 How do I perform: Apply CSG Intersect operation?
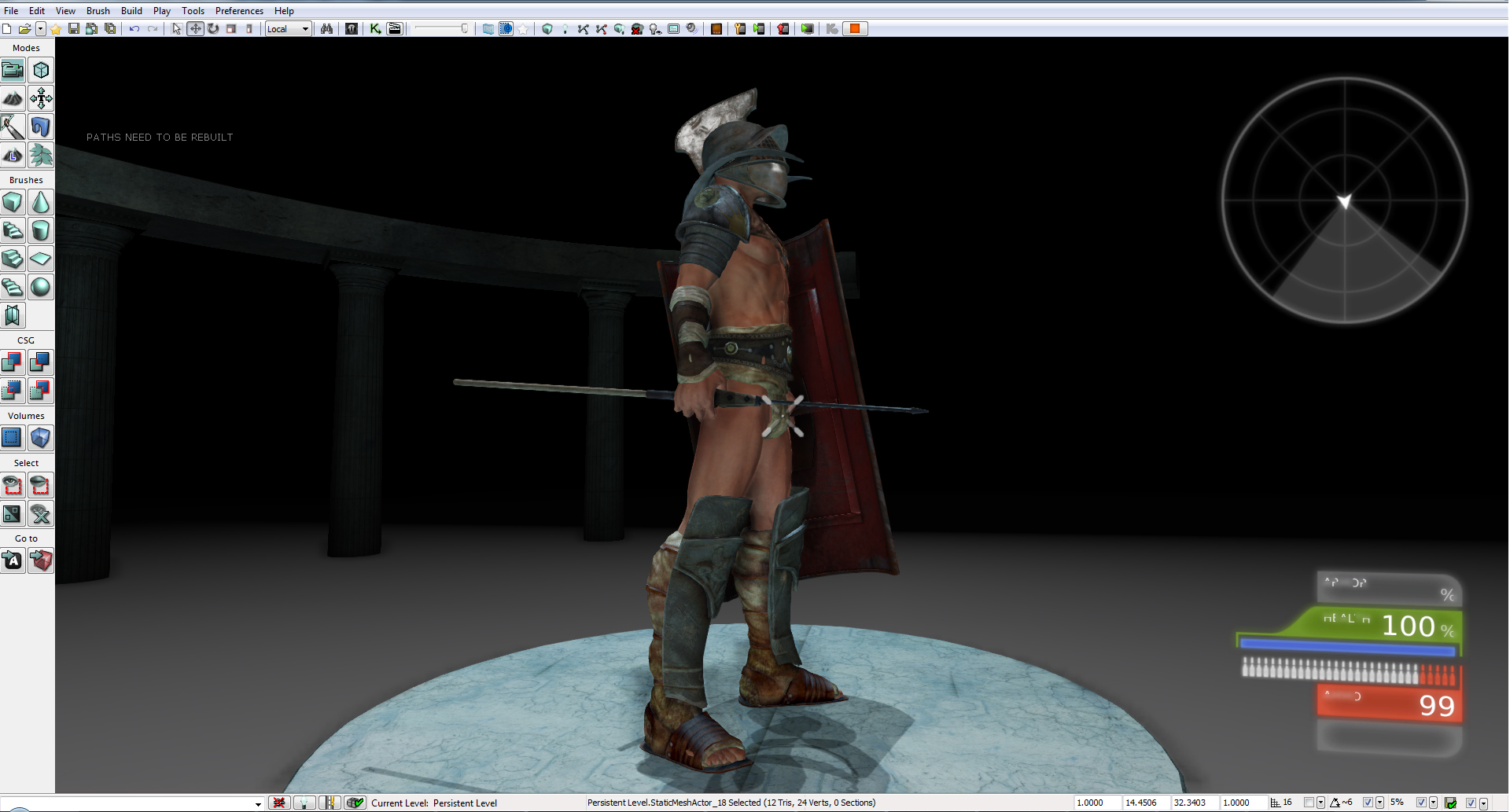(13, 391)
